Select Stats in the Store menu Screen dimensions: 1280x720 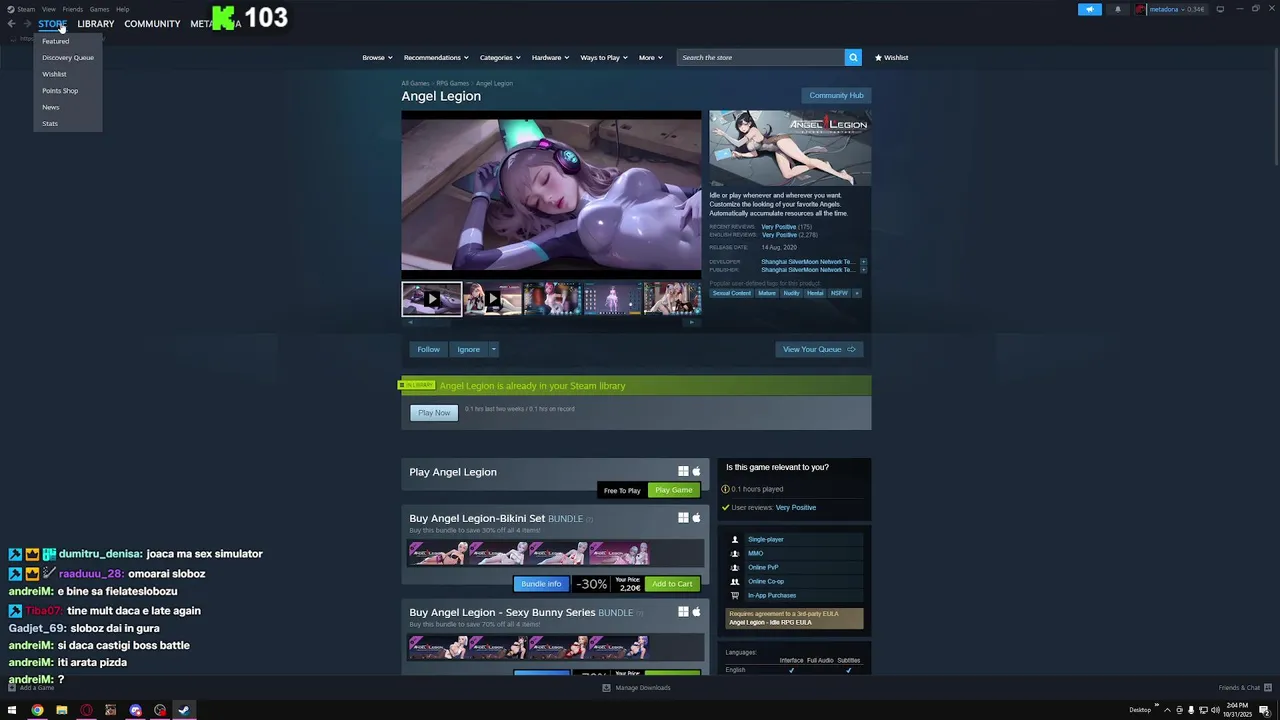click(x=50, y=123)
